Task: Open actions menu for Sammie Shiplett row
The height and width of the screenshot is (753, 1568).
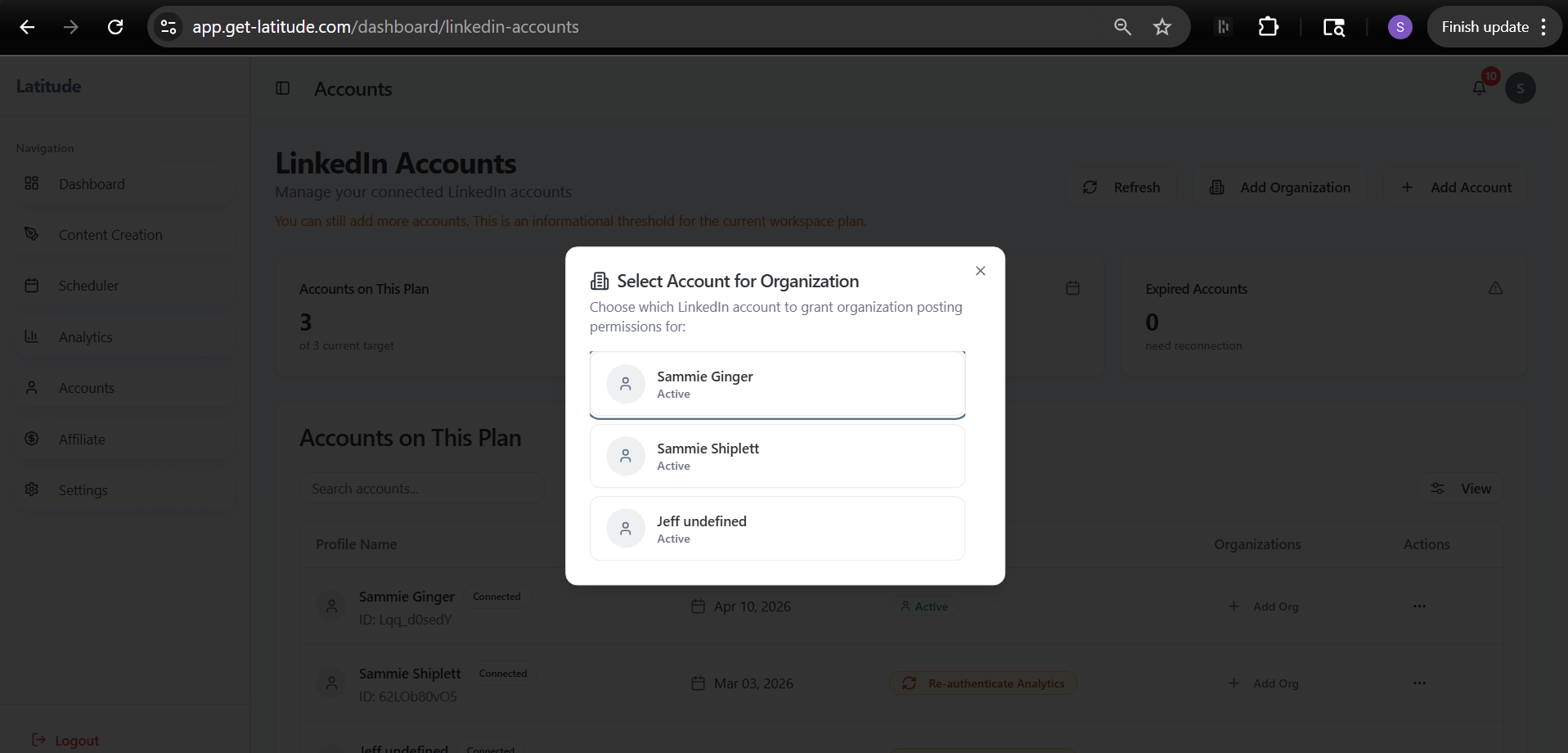Action: (x=1419, y=683)
